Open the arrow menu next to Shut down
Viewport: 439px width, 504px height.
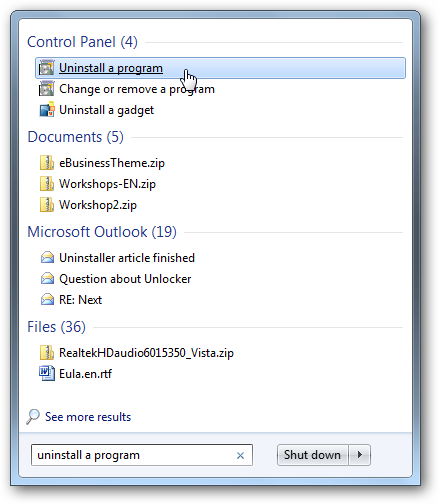click(x=360, y=455)
